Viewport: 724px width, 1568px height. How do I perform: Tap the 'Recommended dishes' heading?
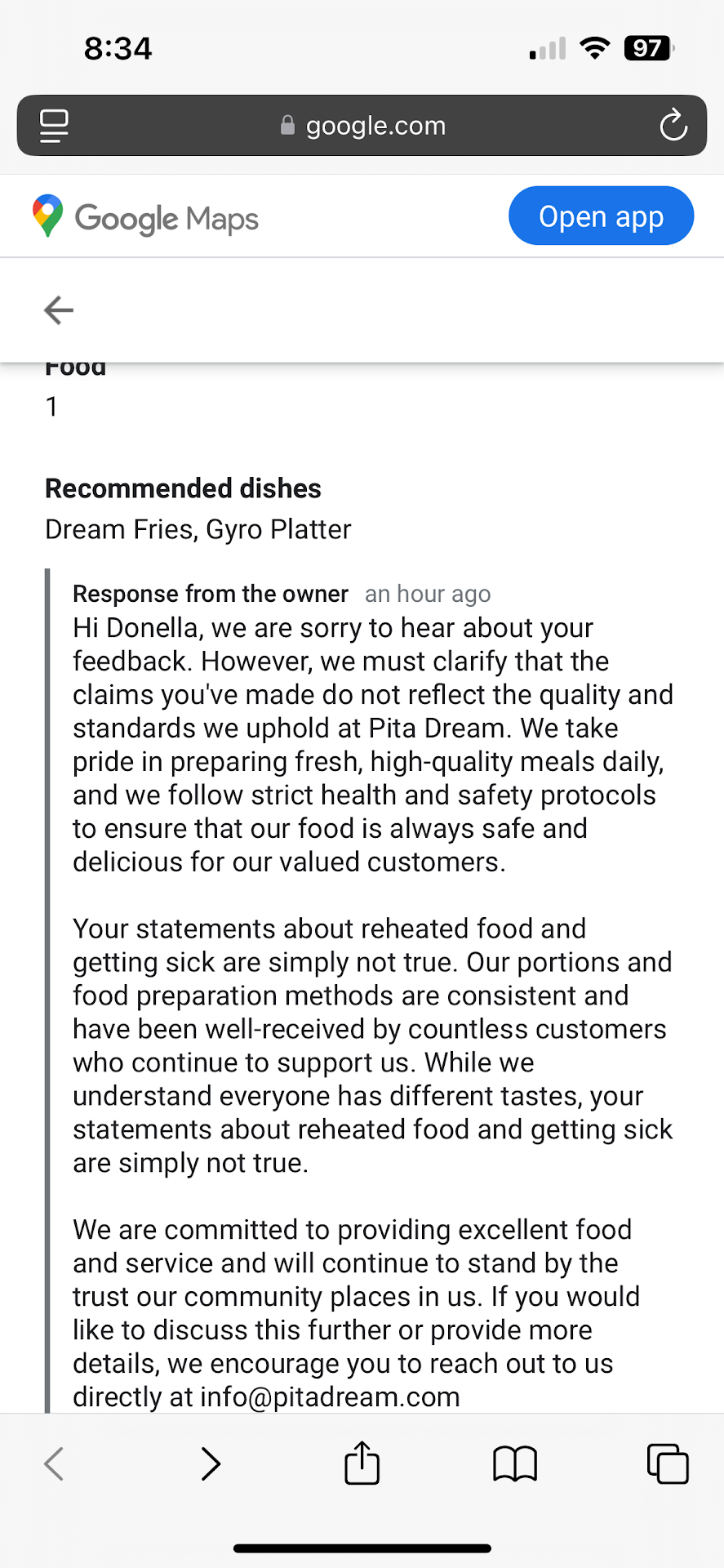(x=183, y=488)
